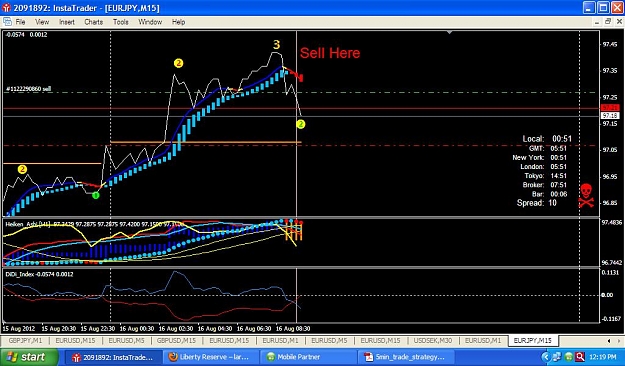Image resolution: width=625 pixels, height=366 pixels.
Task: Open the EURUSD,M15 tab right of GBPJPY,M1
Action: (x=75, y=340)
